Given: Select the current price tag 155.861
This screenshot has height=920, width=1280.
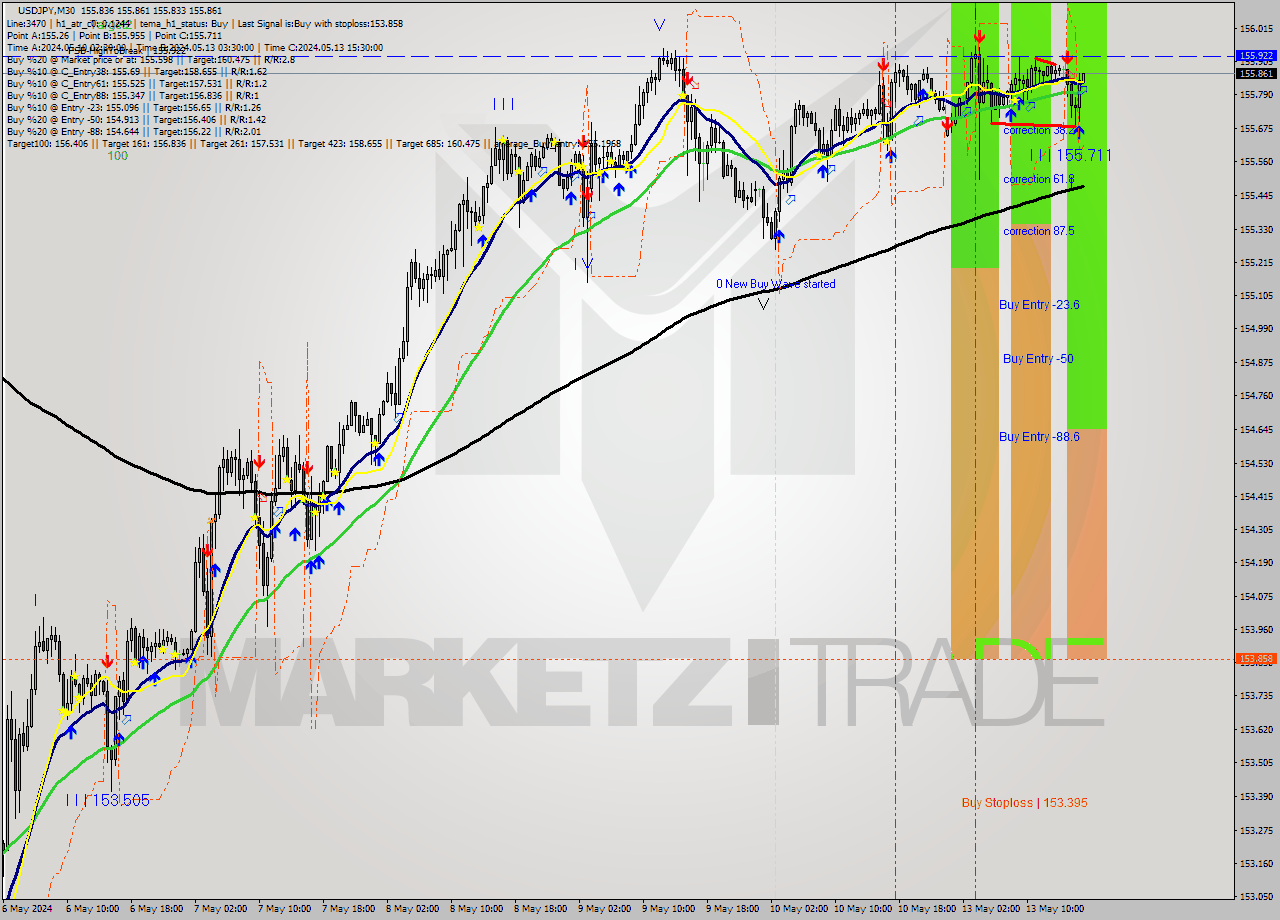Looking at the screenshot, I should 1256,73.
